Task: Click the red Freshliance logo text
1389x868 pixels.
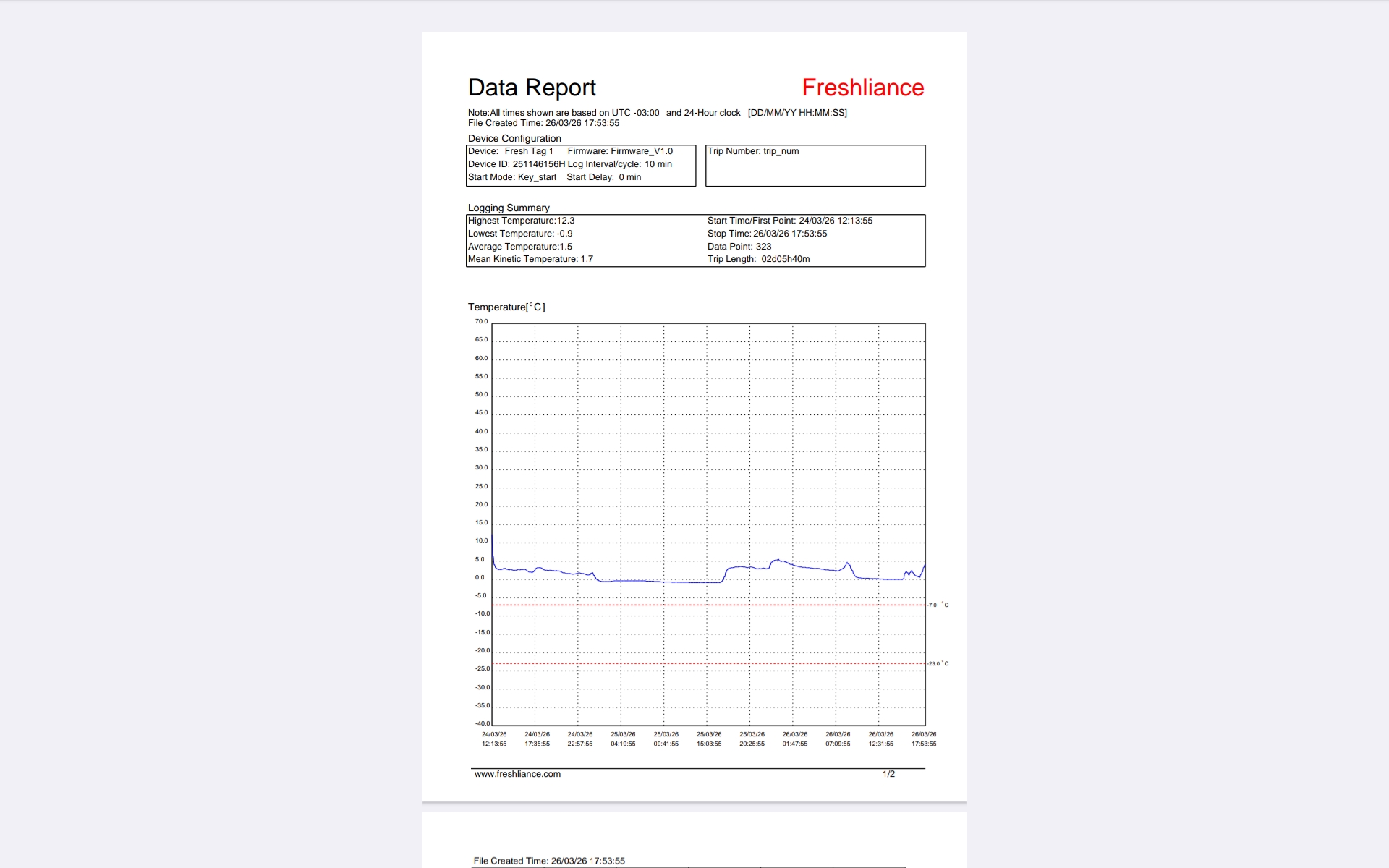Action: pos(862,88)
